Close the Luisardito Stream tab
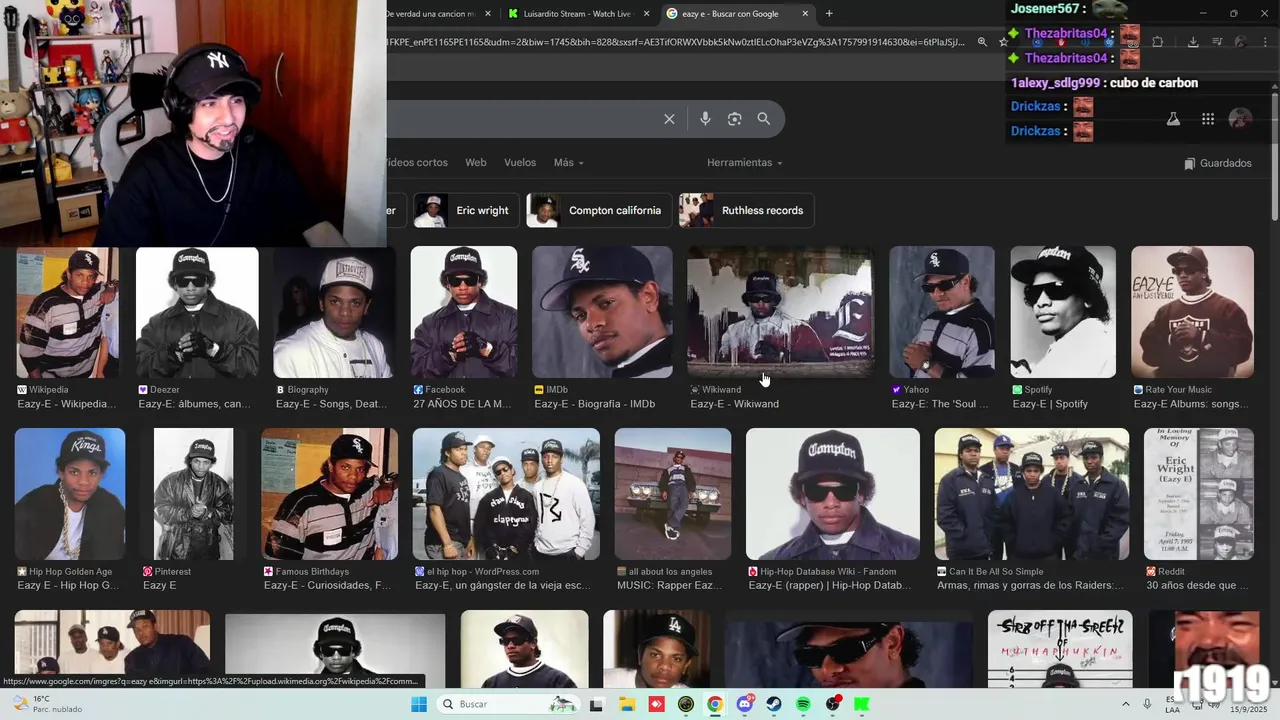The image size is (1280, 720). [646, 14]
